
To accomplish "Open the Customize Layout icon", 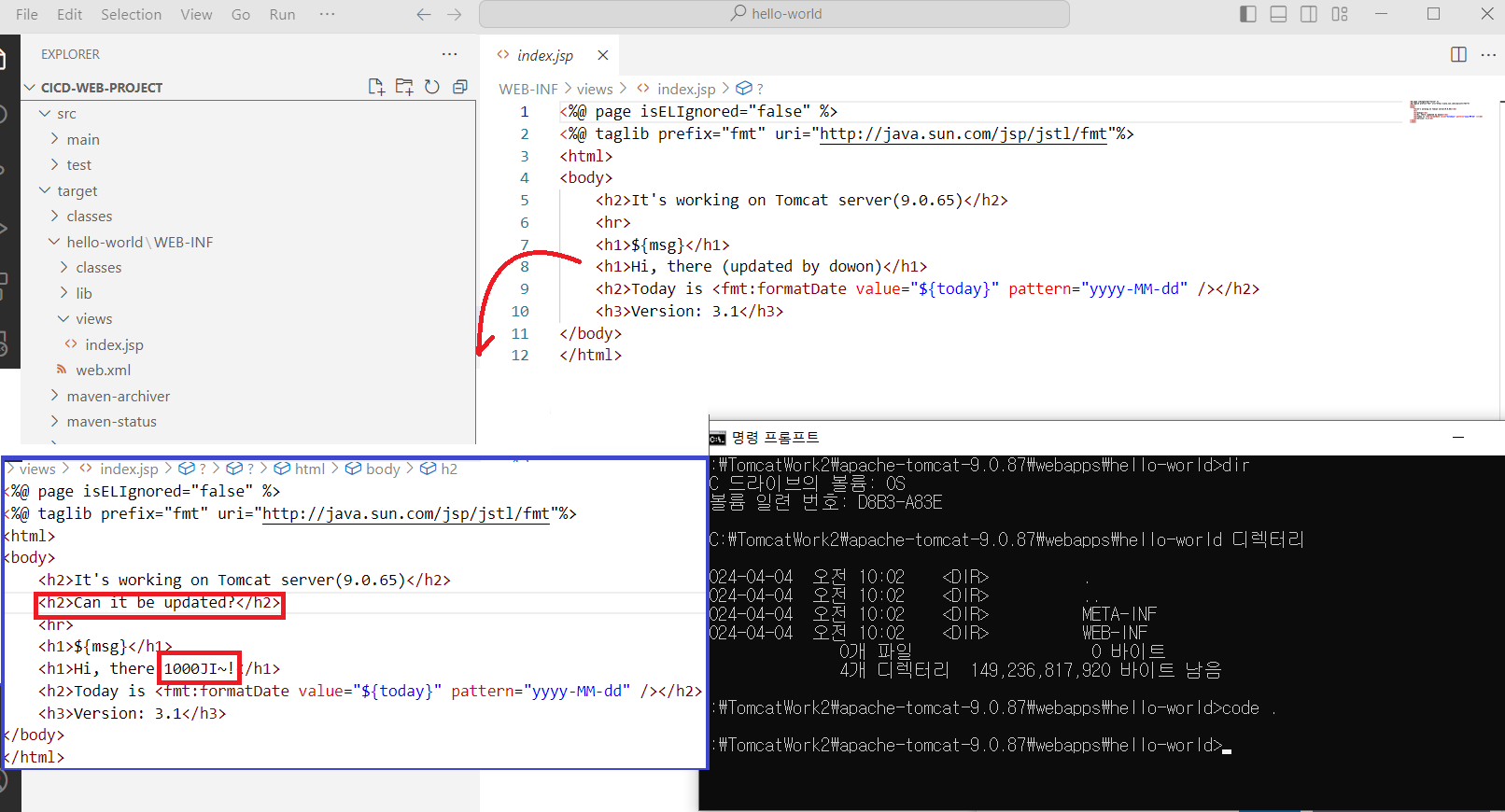I will pyautogui.click(x=1340, y=14).
